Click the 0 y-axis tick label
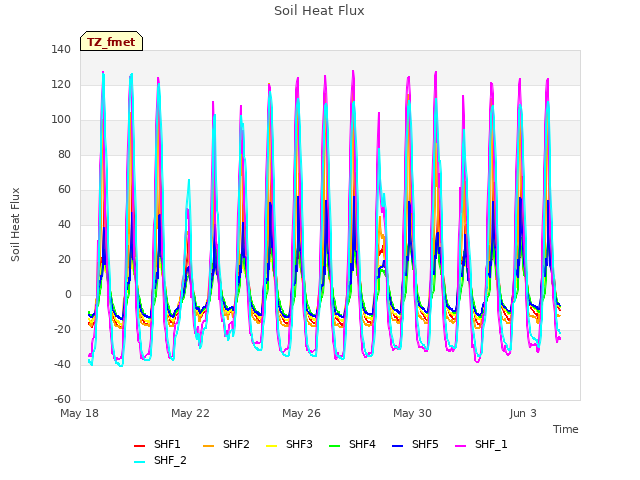Image resolution: width=640 pixels, height=480 pixels. 68,295
